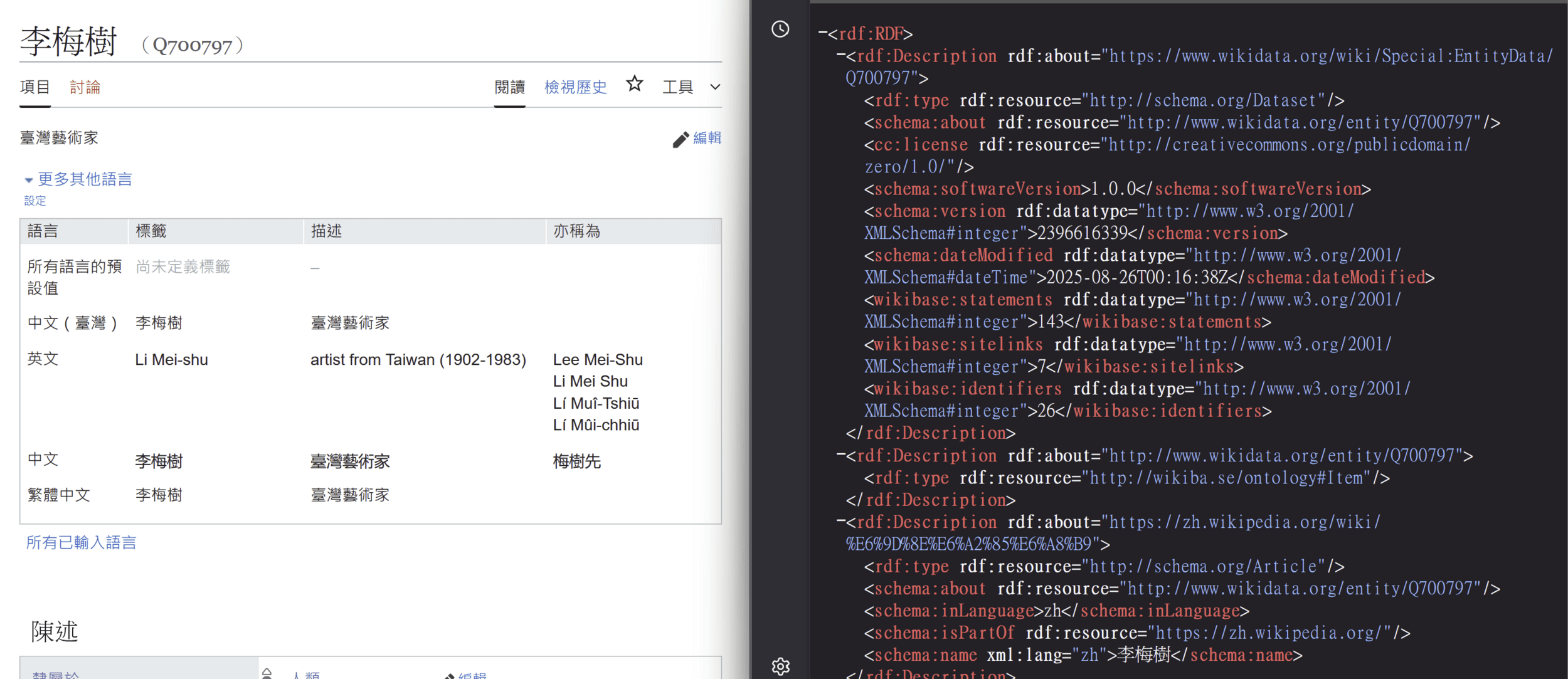
Task: Collapse the EntityData rdf:Description node
Action: point(840,56)
